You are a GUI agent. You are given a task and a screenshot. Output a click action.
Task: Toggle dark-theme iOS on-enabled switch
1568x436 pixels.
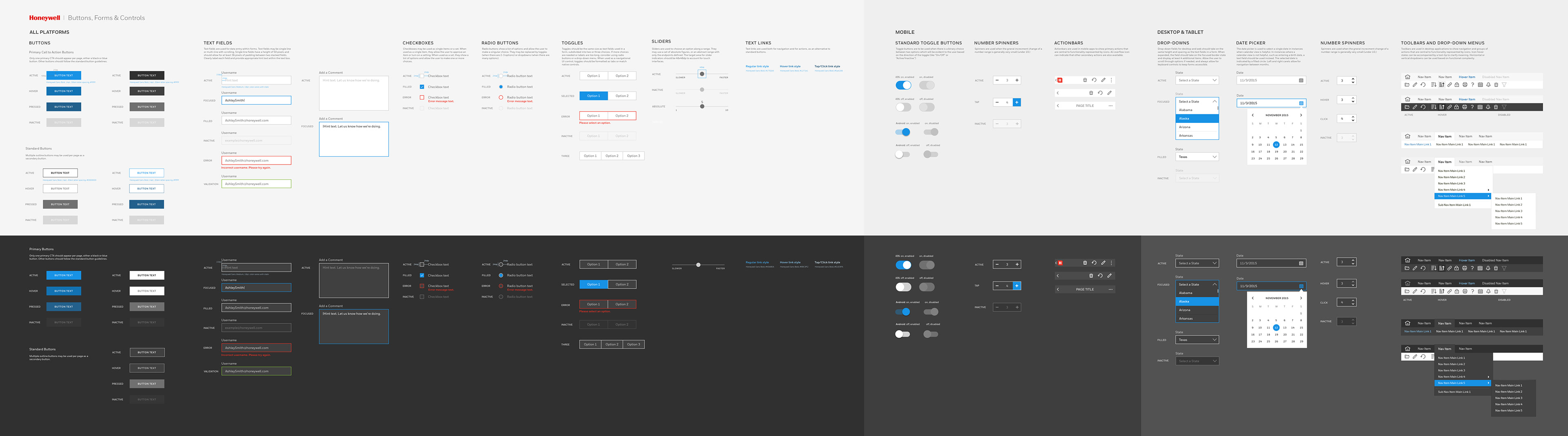(904, 265)
